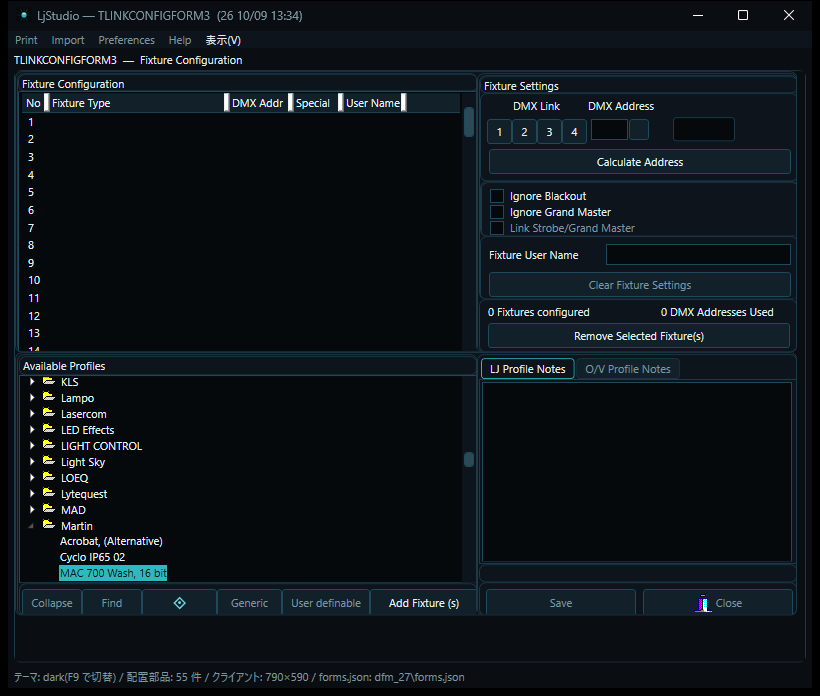Viewport: 820px width, 696px height.
Task: Enable the Ignore Blackout checkbox
Action: click(x=497, y=196)
